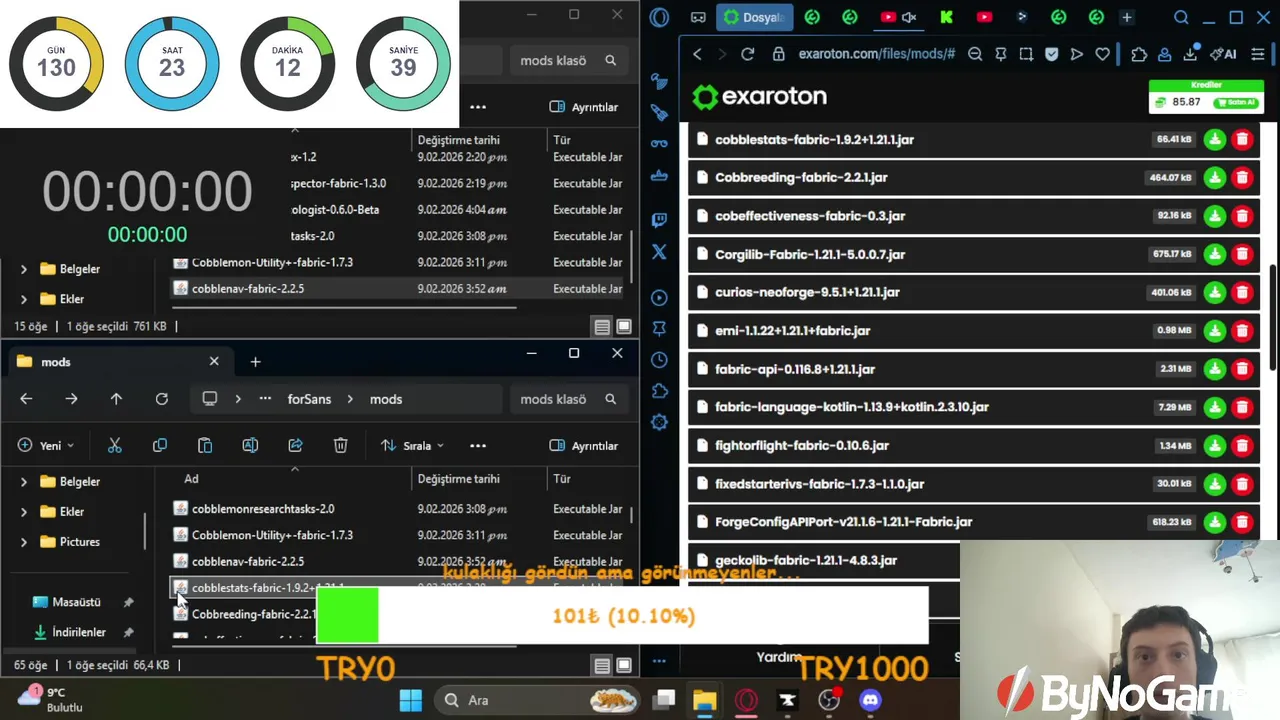The image size is (1280, 720).
Task: Expand Pictures folder in navigation tree
Action: pos(24,542)
